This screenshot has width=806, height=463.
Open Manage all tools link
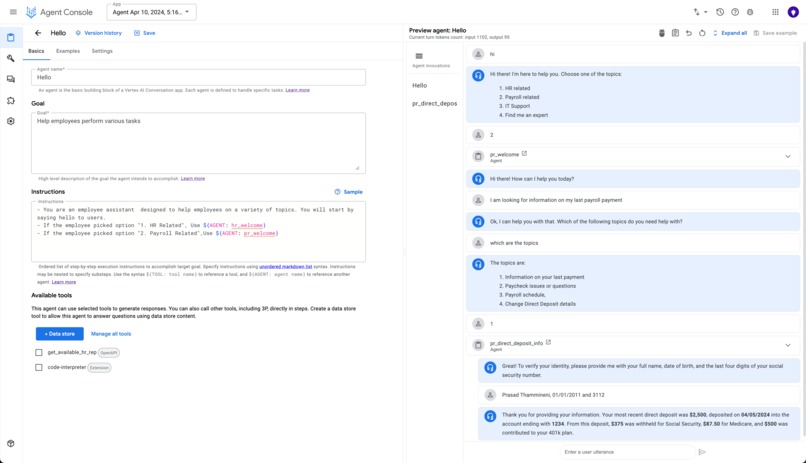pyautogui.click(x=111, y=334)
